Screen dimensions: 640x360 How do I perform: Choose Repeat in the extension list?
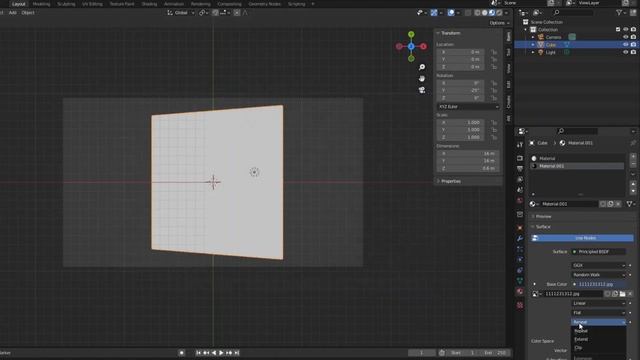[x=598, y=331]
